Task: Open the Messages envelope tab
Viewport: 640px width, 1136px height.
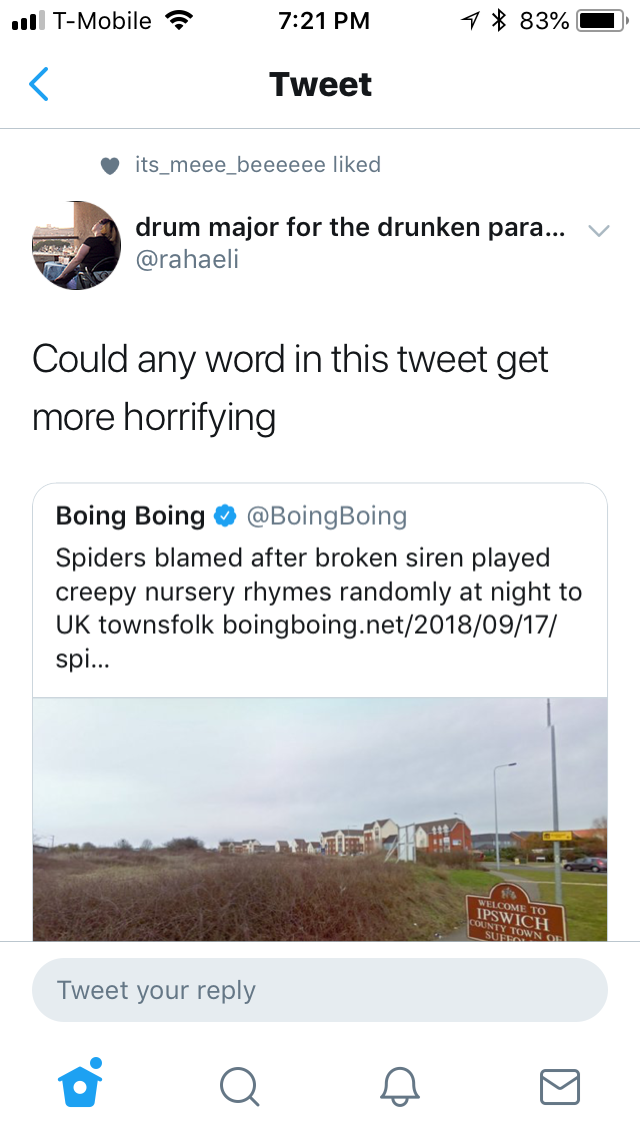Action: (559, 1086)
